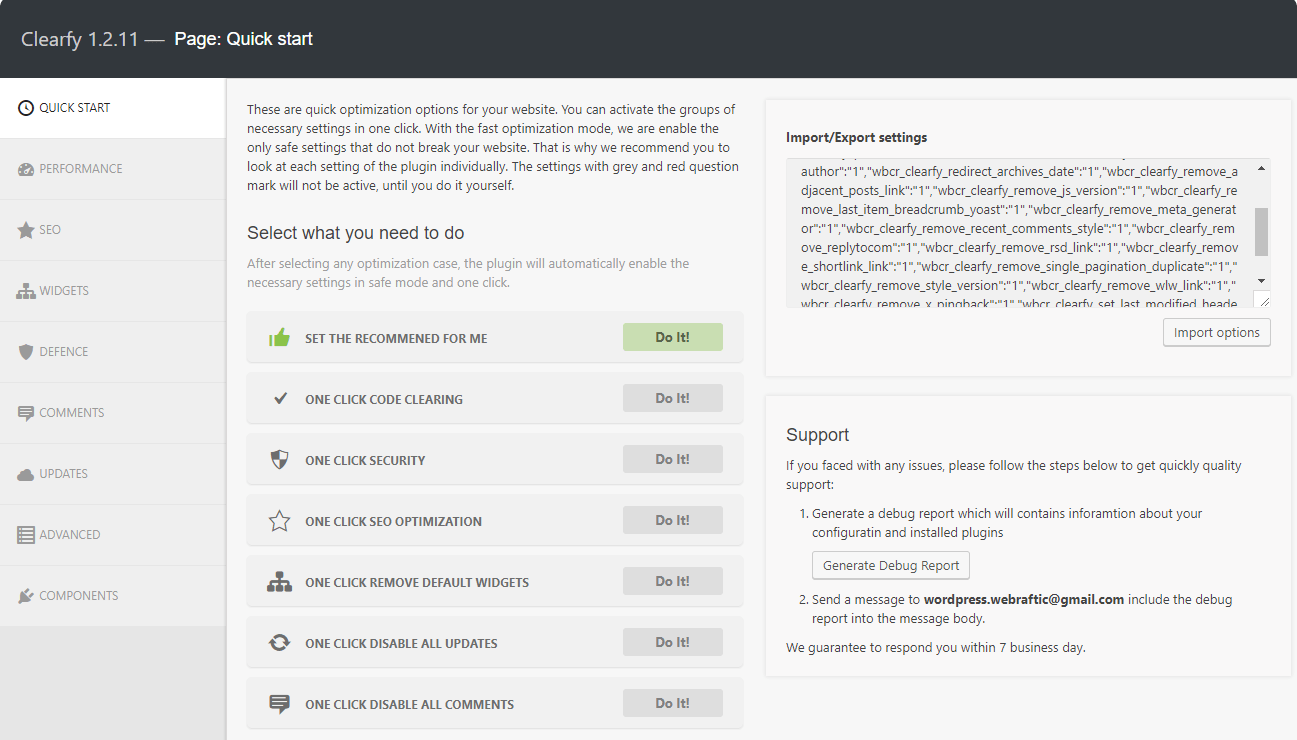The height and width of the screenshot is (740, 1297).
Task: Click Do It! for Set the recommended
Action: click(673, 337)
